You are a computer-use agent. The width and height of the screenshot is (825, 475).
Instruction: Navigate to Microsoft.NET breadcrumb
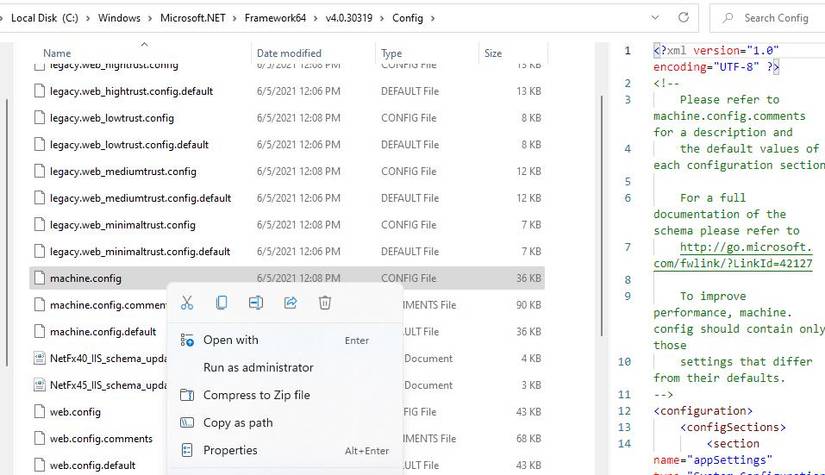point(193,18)
